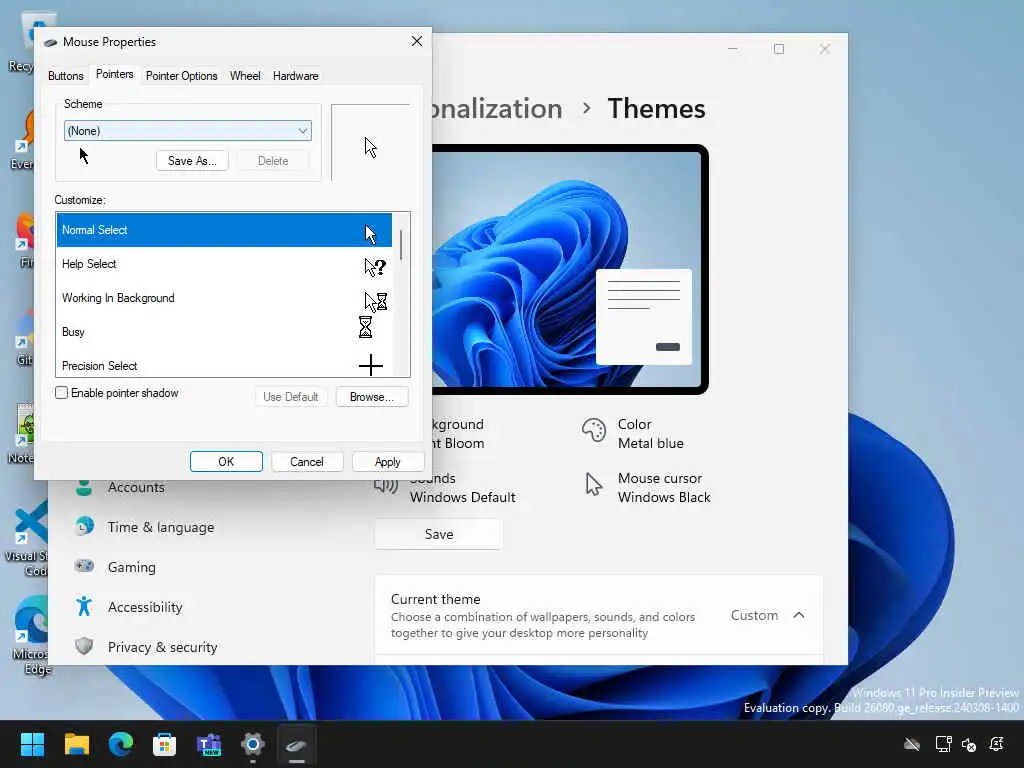Open Microsoft Store from the taskbar
Image resolution: width=1024 pixels, height=768 pixels.
[x=165, y=744]
